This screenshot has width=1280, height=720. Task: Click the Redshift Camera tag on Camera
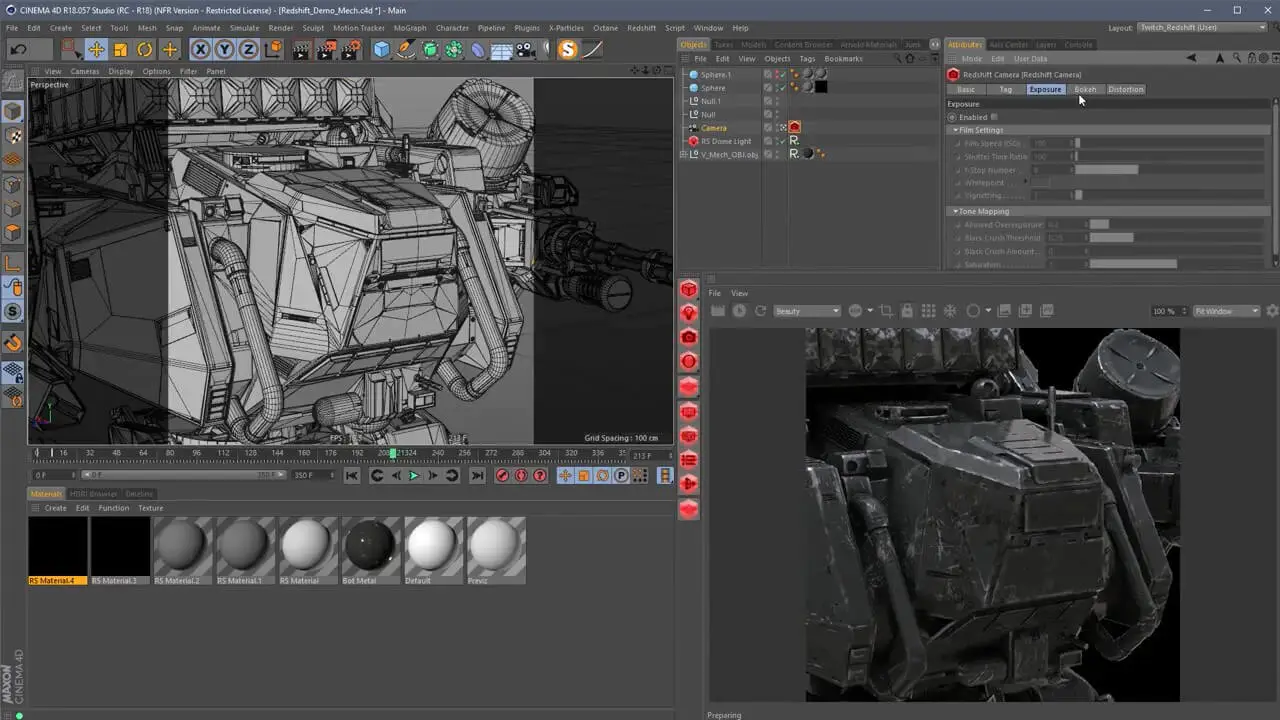(795, 127)
